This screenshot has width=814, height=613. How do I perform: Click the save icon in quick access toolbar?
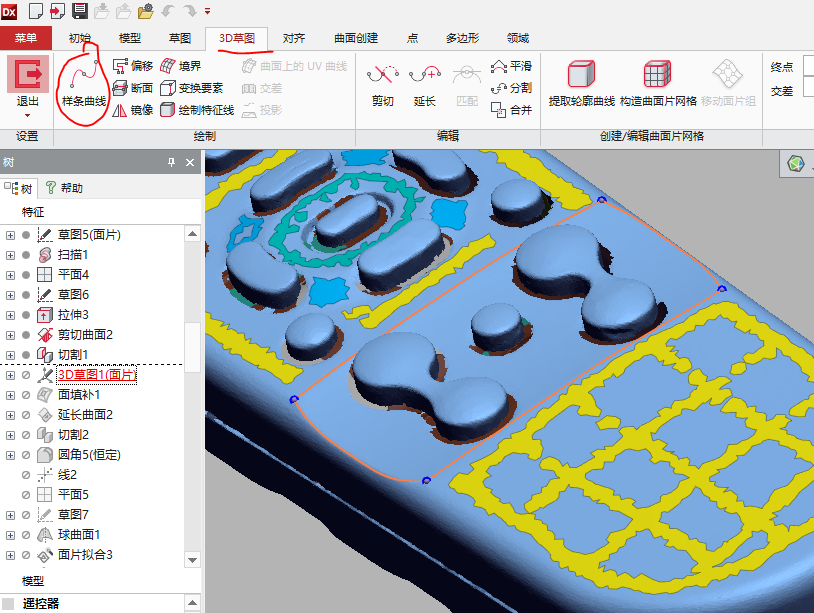[x=80, y=11]
